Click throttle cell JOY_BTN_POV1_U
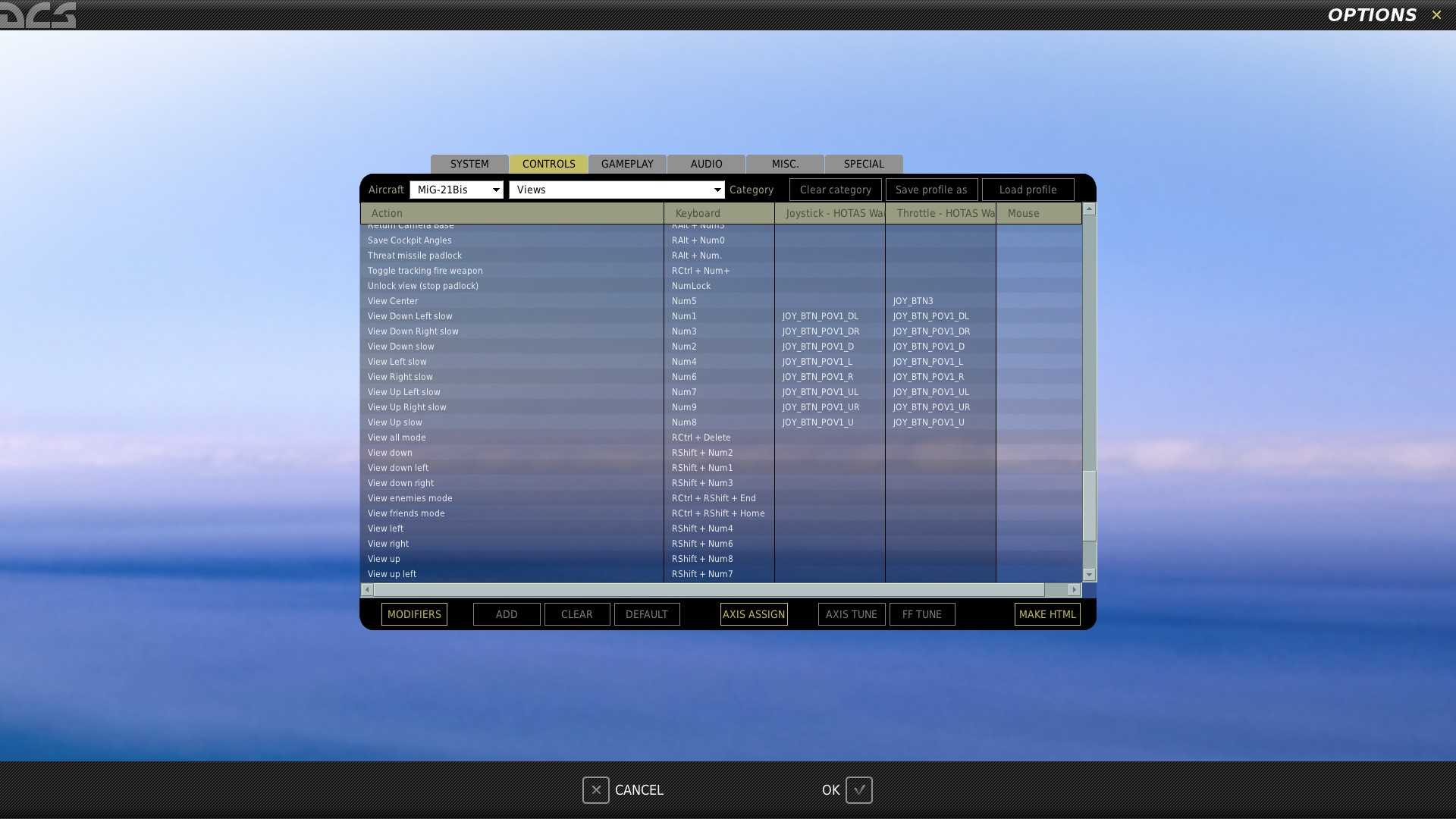 coord(940,422)
